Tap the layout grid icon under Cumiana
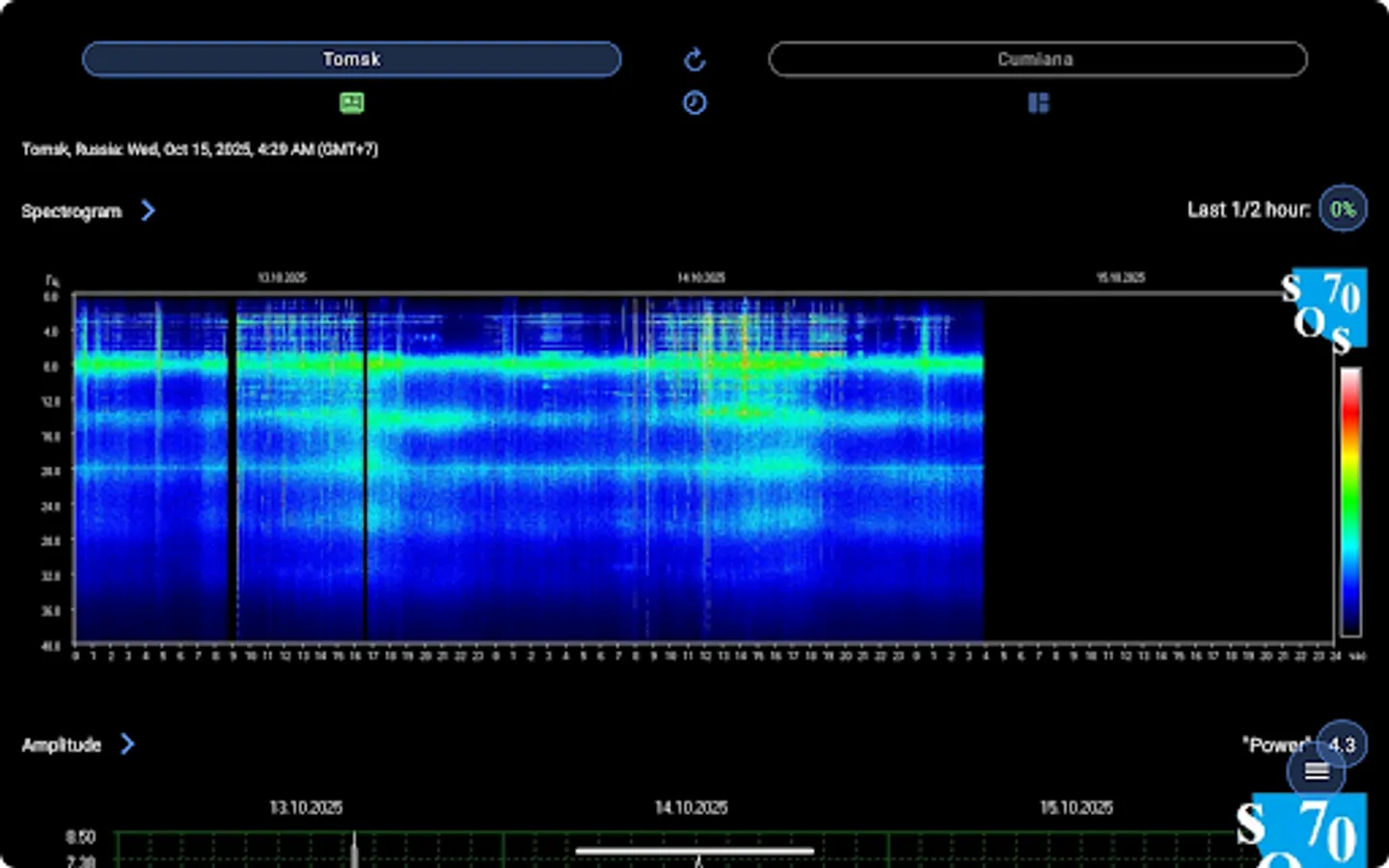Image resolution: width=1389 pixels, height=868 pixels. click(x=1038, y=102)
